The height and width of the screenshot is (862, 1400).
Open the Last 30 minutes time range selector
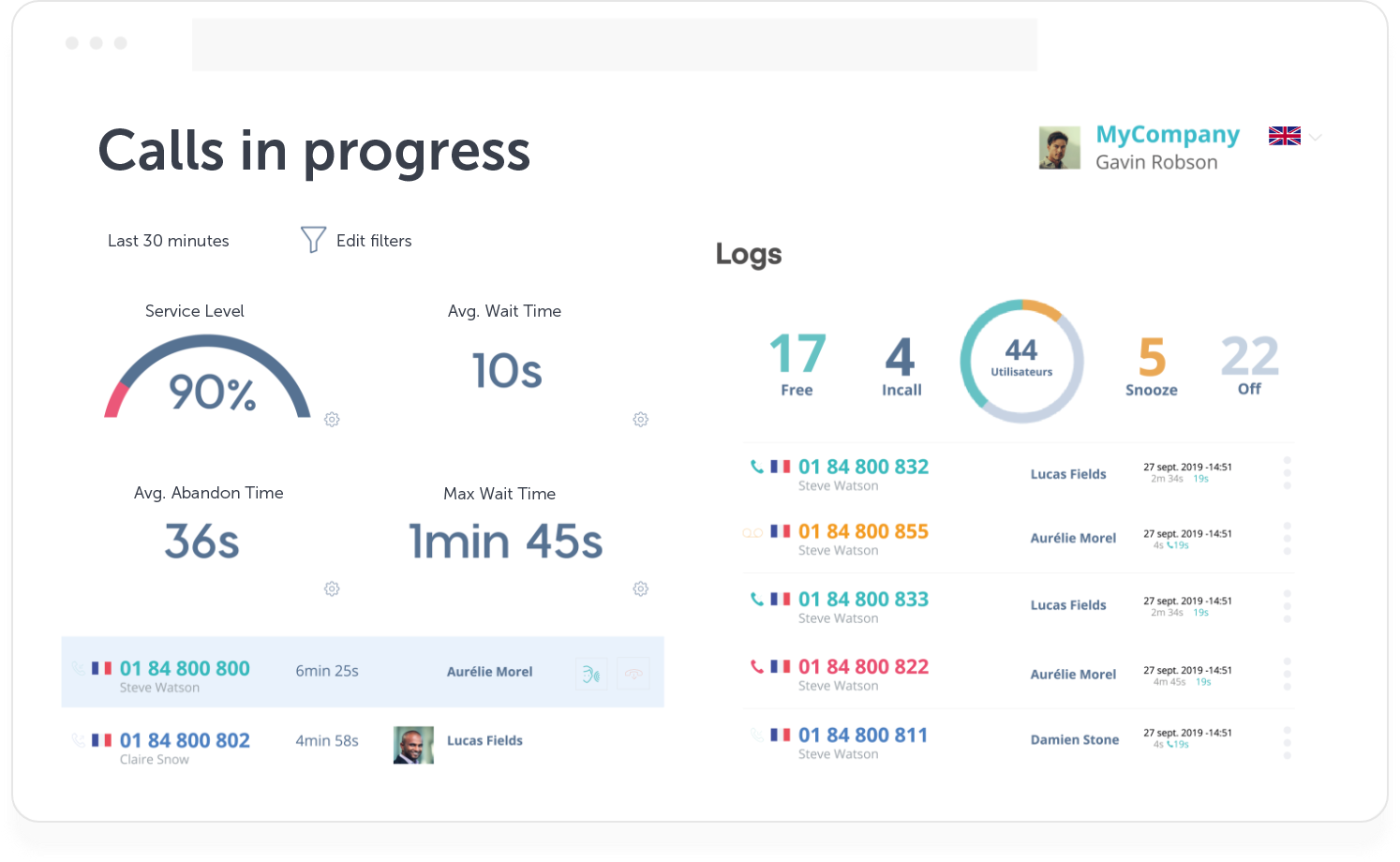(169, 241)
